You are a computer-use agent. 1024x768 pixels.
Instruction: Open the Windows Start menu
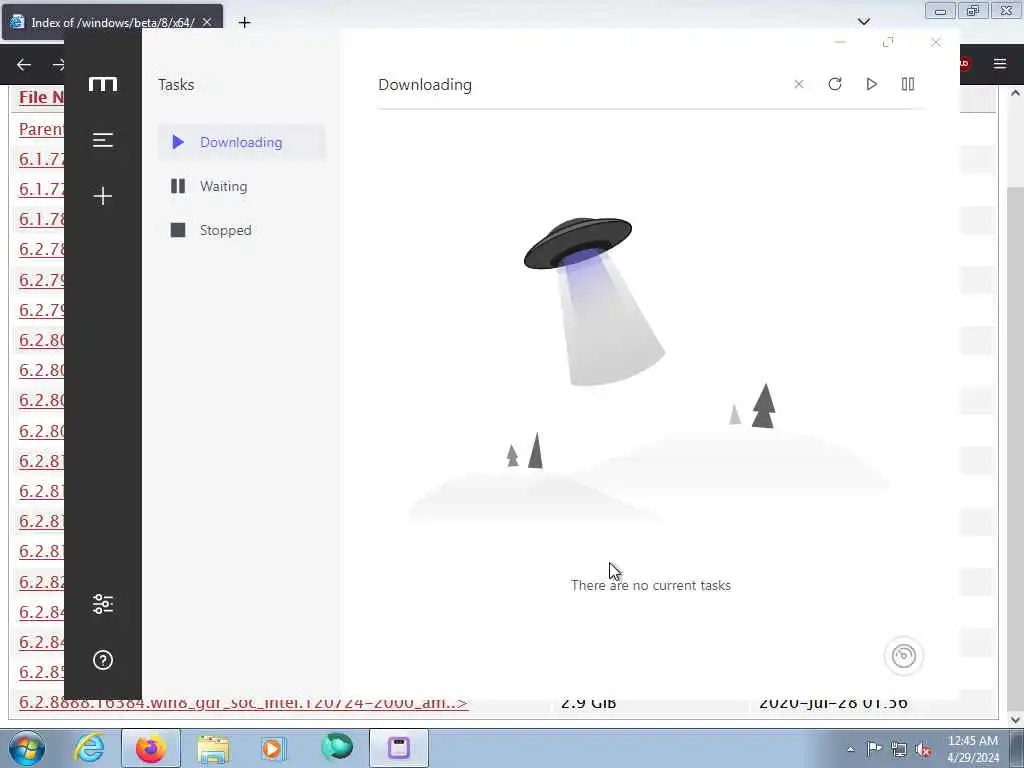[27, 748]
